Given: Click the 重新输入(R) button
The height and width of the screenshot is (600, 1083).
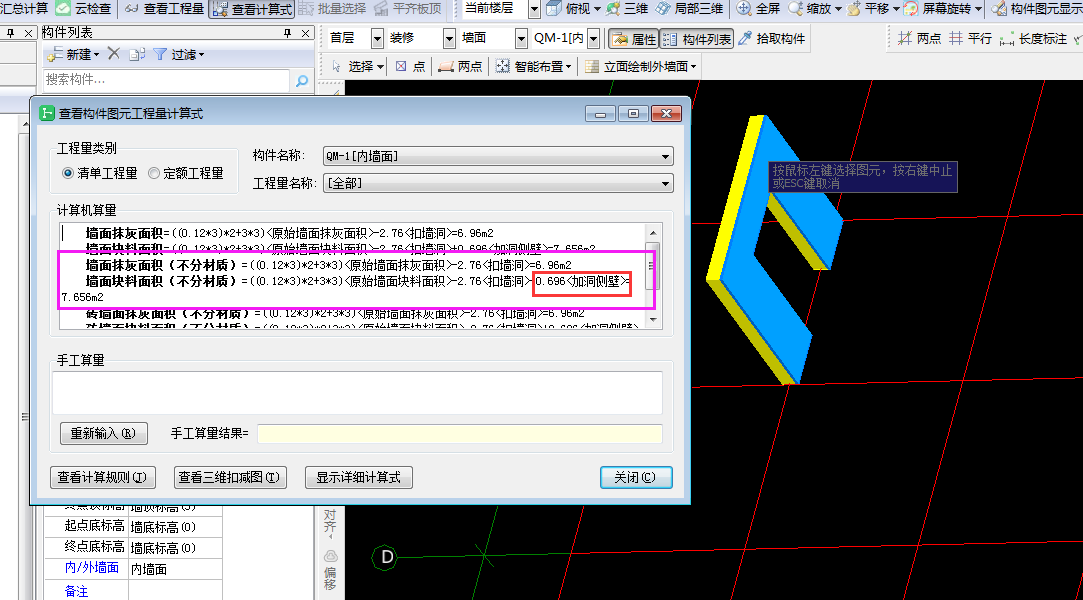Looking at the screenshot, I should tap(104, 434).
